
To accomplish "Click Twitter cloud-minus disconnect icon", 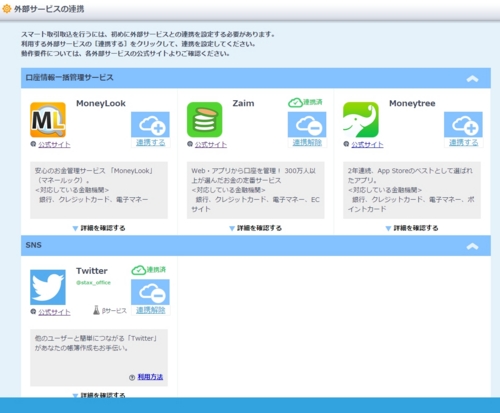I will (x=150, y=292).
